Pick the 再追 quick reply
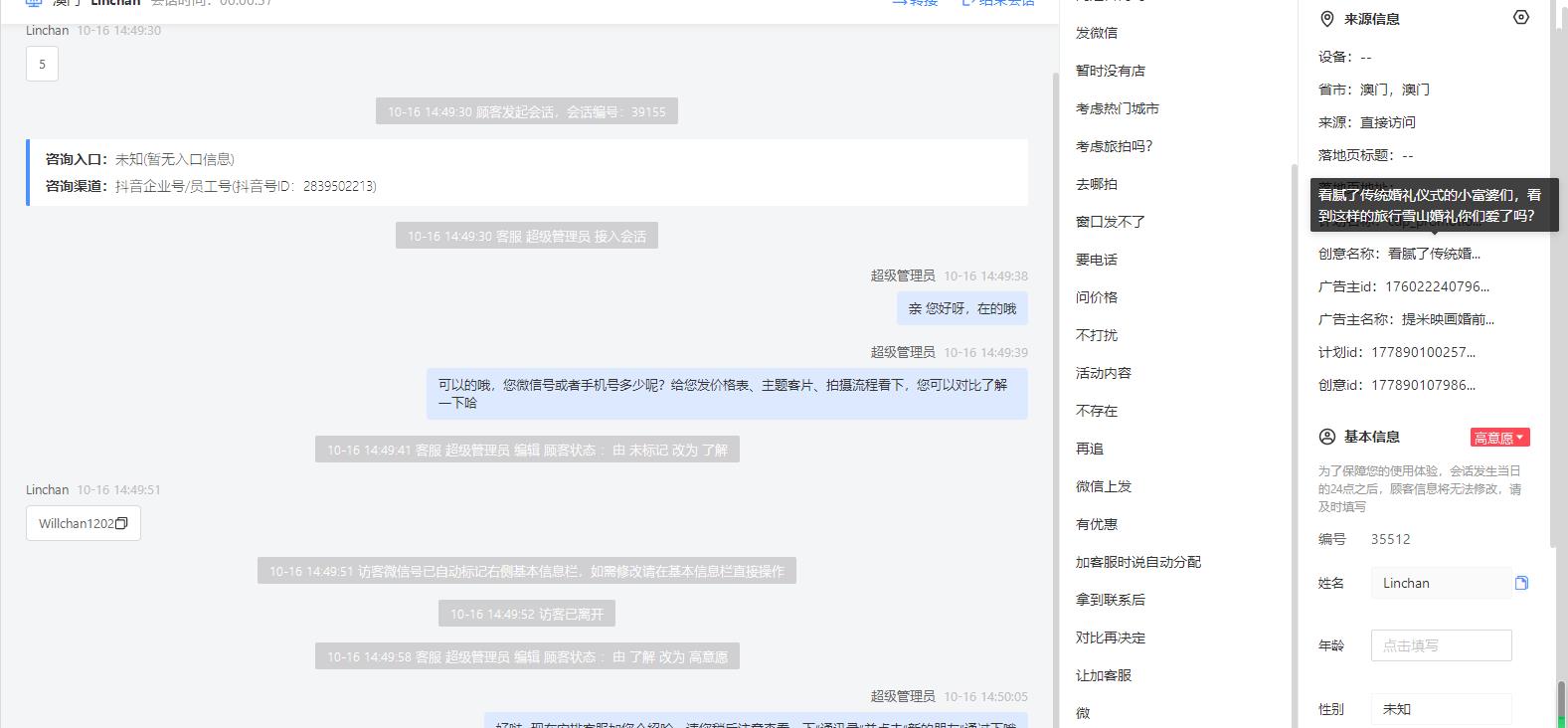 tap(1090, 449)
